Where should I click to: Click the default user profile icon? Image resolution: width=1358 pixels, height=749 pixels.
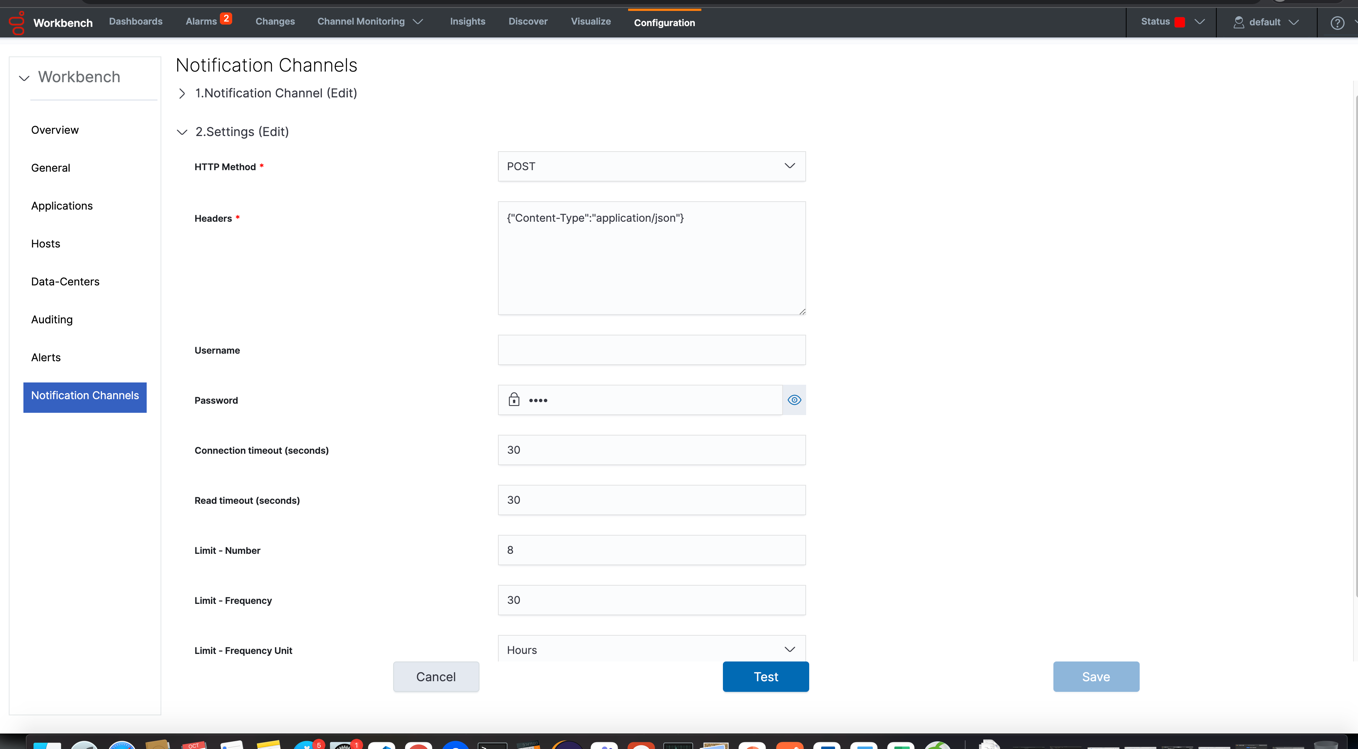(x=1238, y=22)
